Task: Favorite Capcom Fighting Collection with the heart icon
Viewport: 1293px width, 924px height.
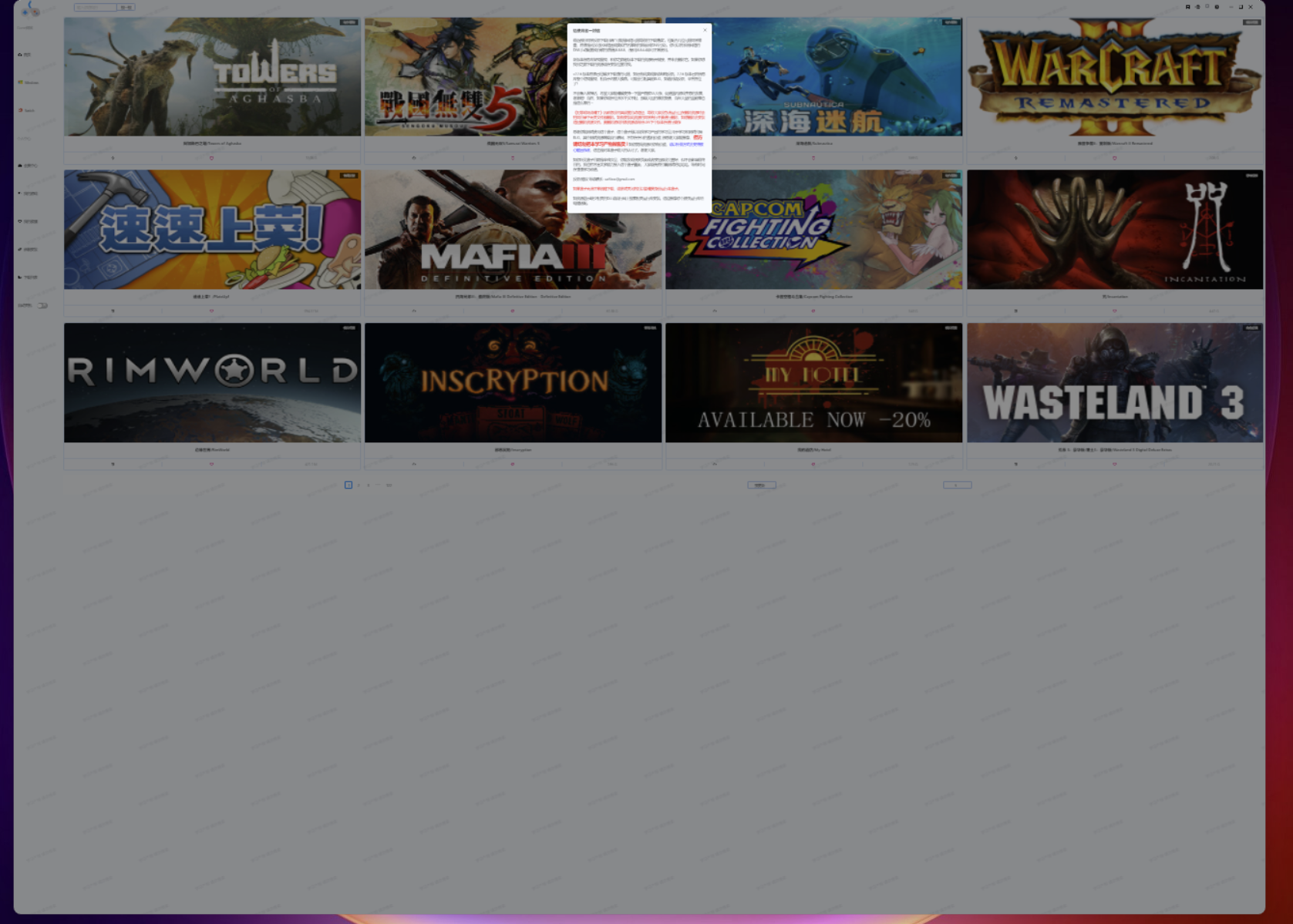Action: coord(813,311)
